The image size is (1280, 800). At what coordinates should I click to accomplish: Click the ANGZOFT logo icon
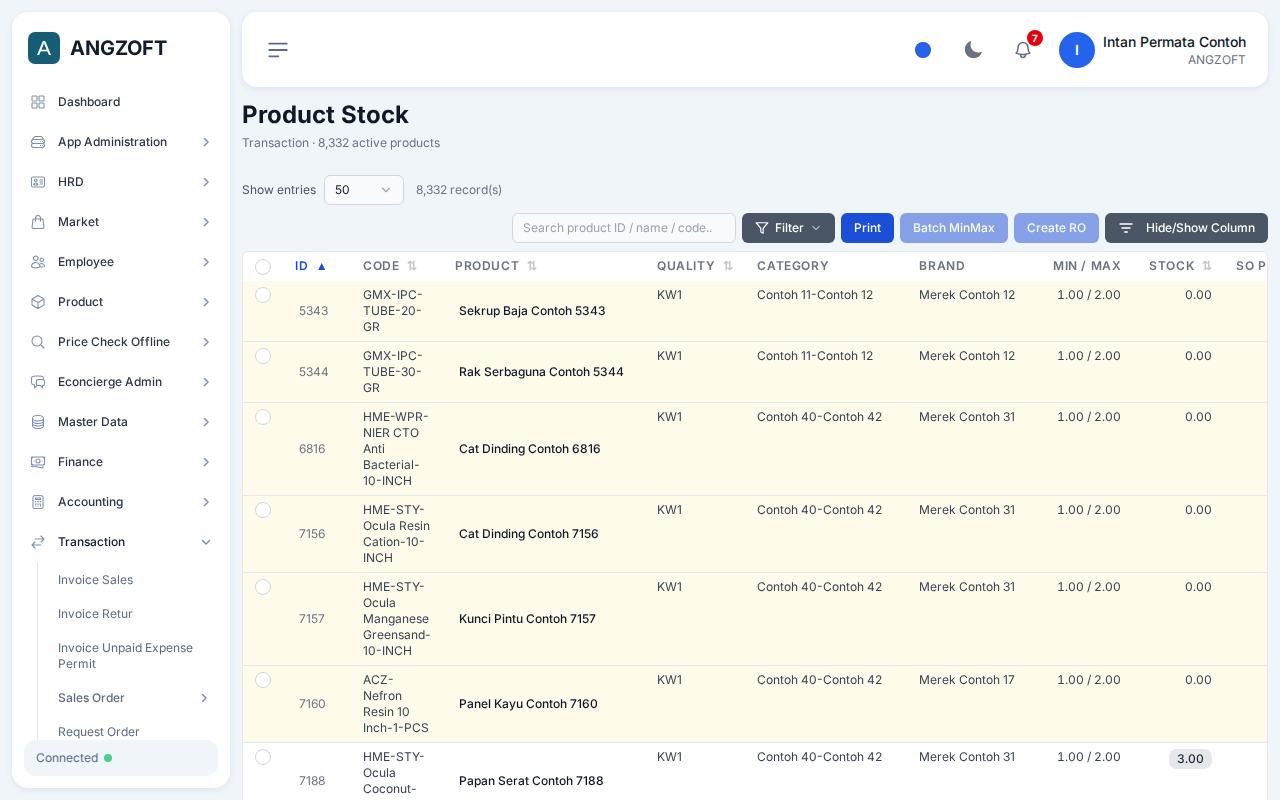click(44, 48)
